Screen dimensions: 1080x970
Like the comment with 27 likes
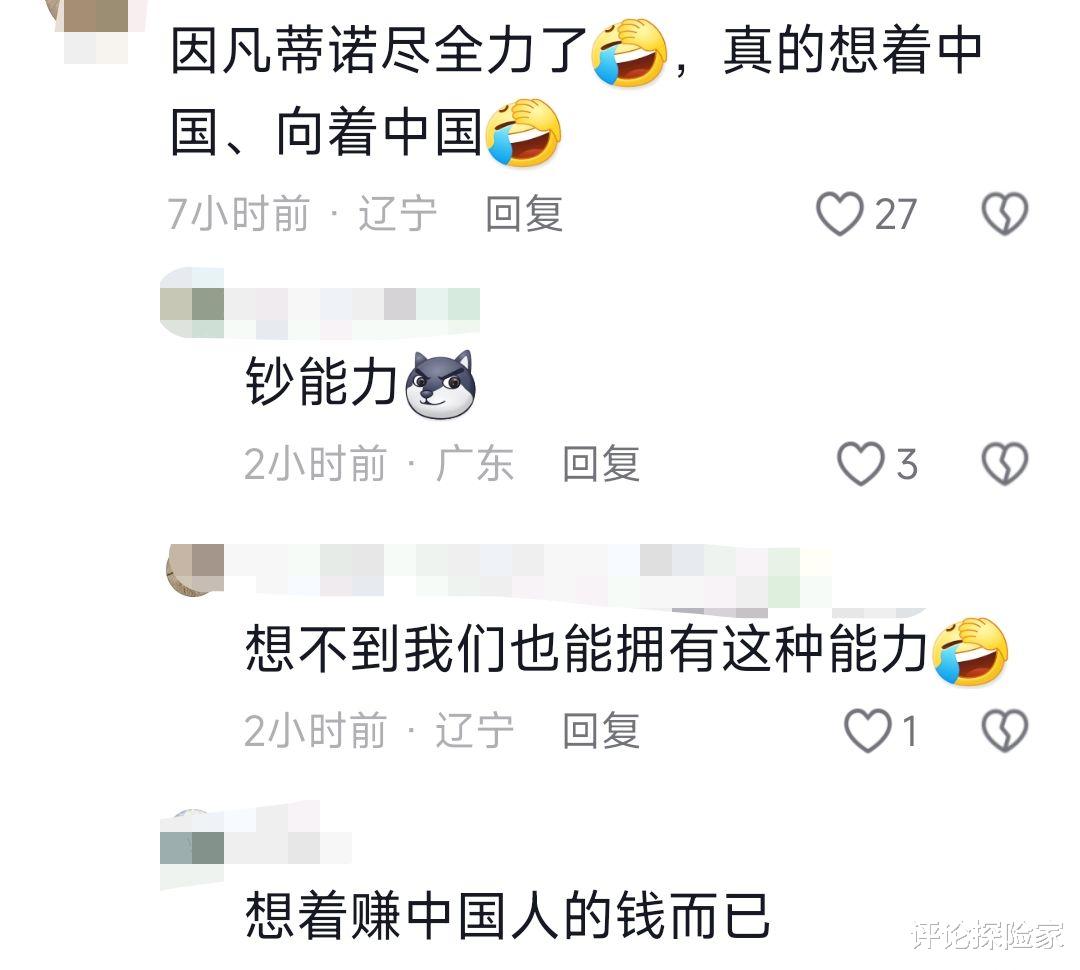pos(840,214)
